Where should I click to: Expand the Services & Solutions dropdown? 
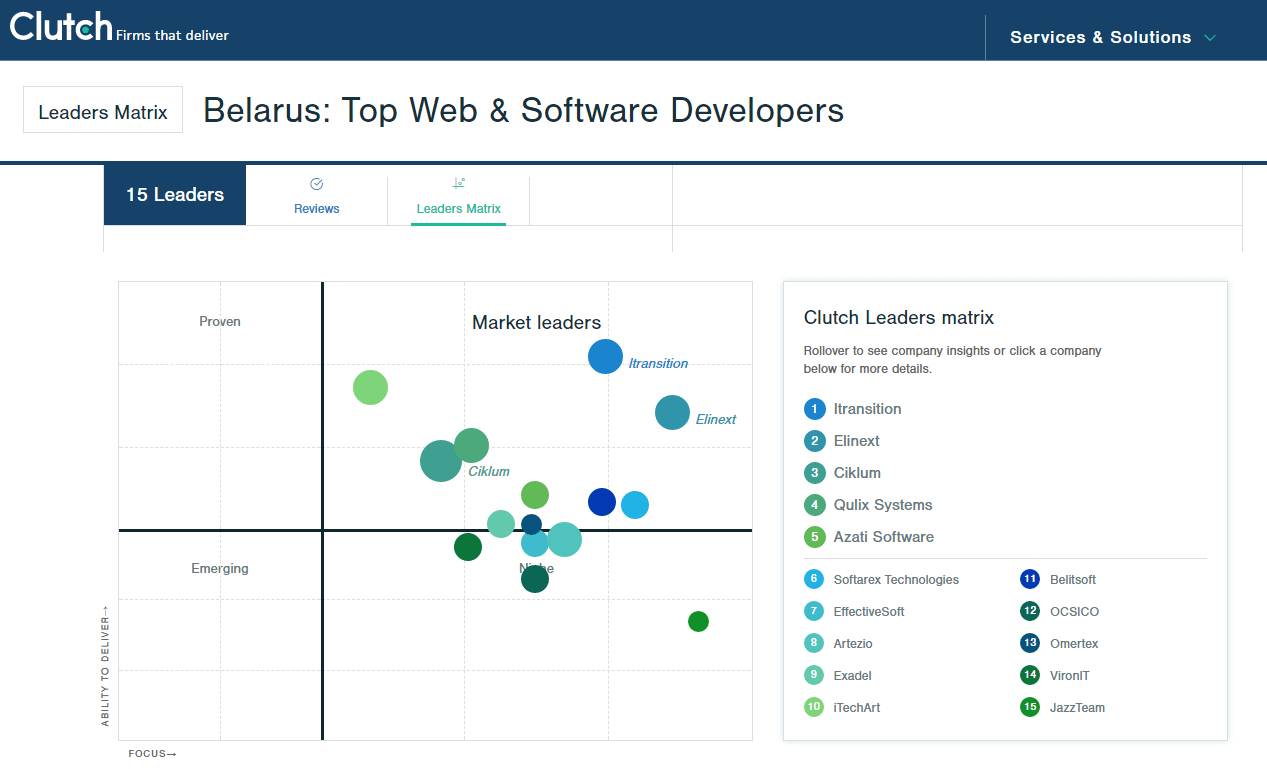click(1112, 38)
